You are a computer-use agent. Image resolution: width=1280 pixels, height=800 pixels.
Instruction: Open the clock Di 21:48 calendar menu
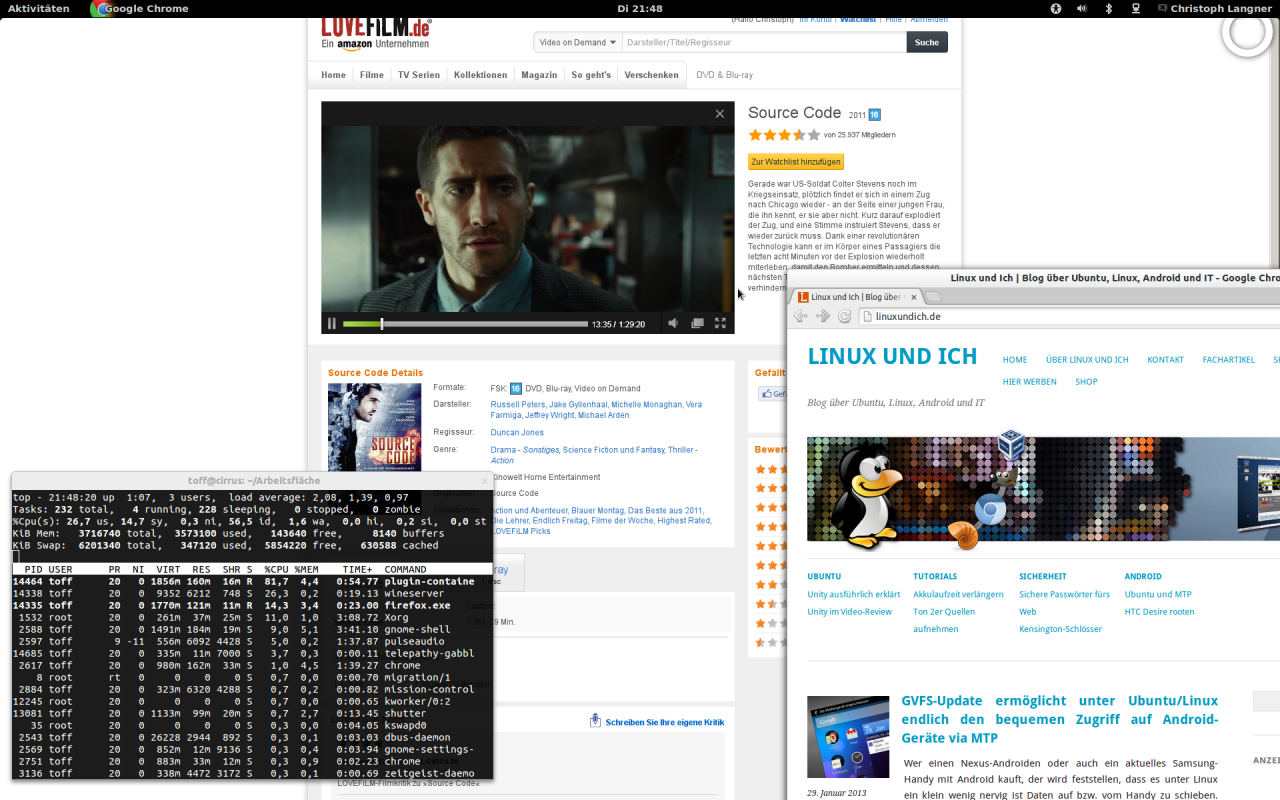pyautogui.click(x=640, y=8)
